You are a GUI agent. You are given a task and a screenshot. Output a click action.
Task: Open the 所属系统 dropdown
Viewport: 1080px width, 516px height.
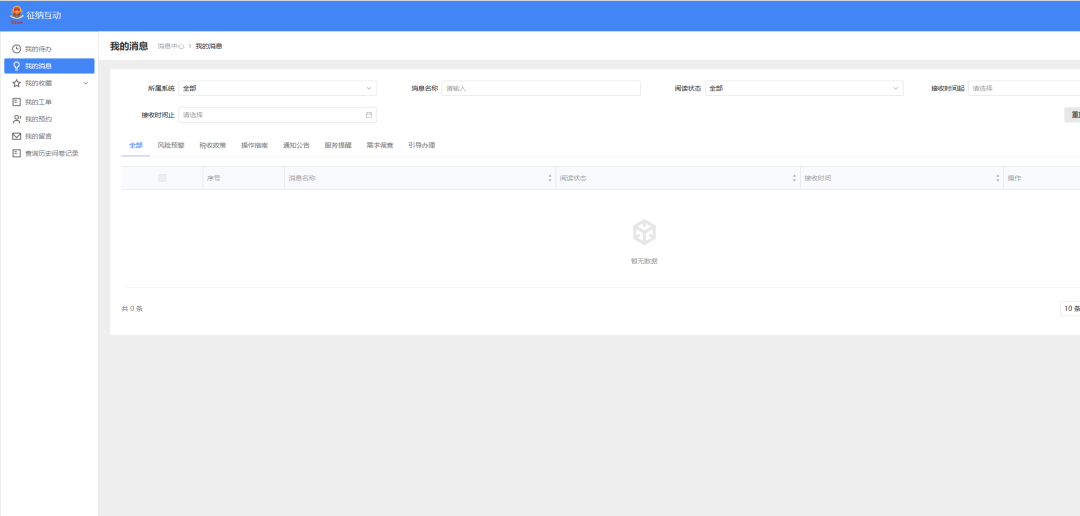point(278,88)
